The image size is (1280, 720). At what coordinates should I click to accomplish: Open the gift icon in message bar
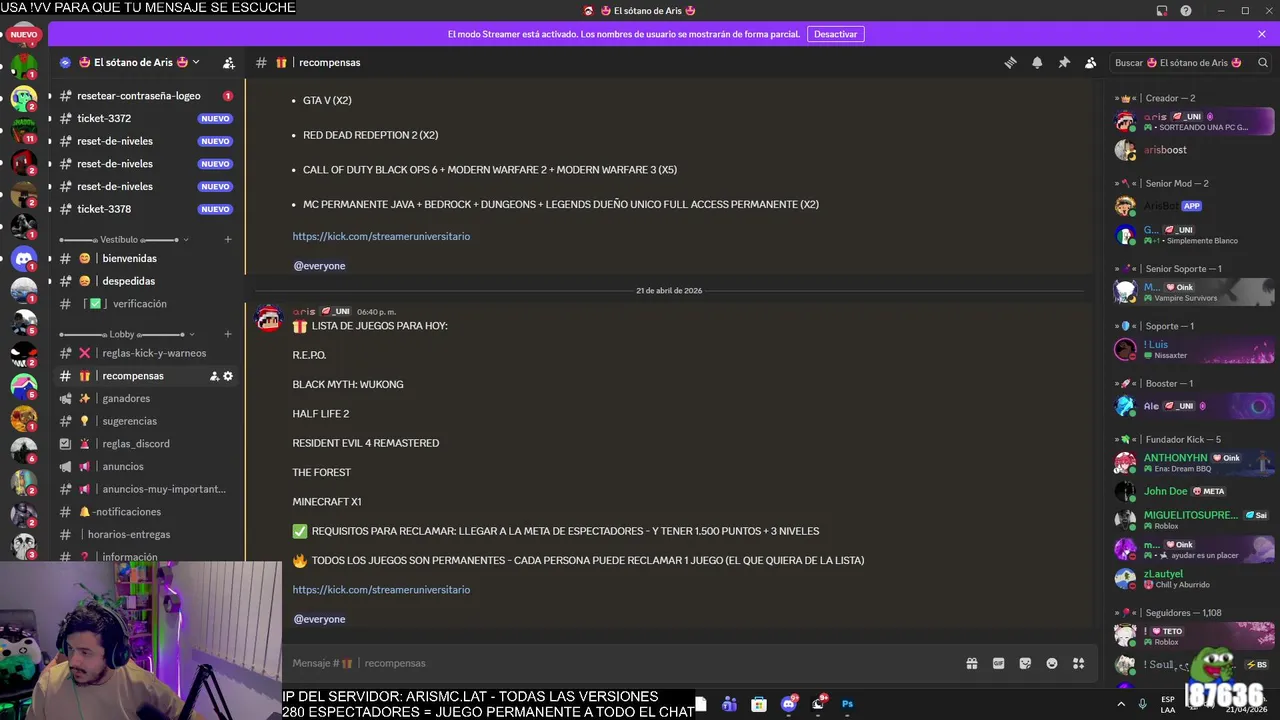point(971,663)
